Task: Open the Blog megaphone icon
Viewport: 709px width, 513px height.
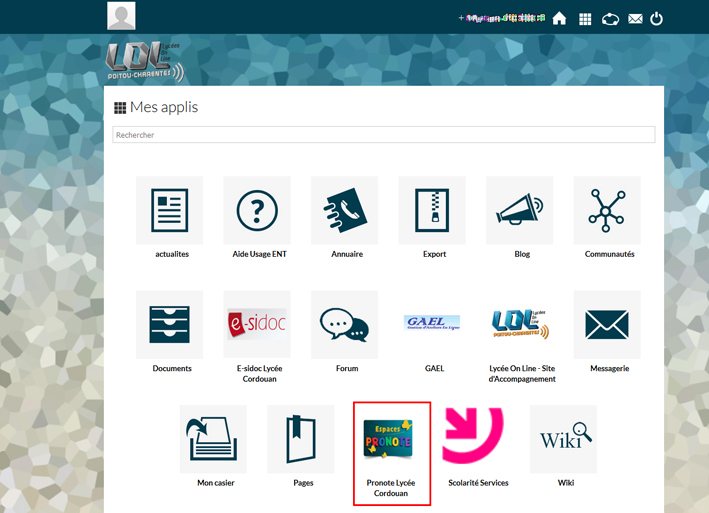Action: click(520, 210)
